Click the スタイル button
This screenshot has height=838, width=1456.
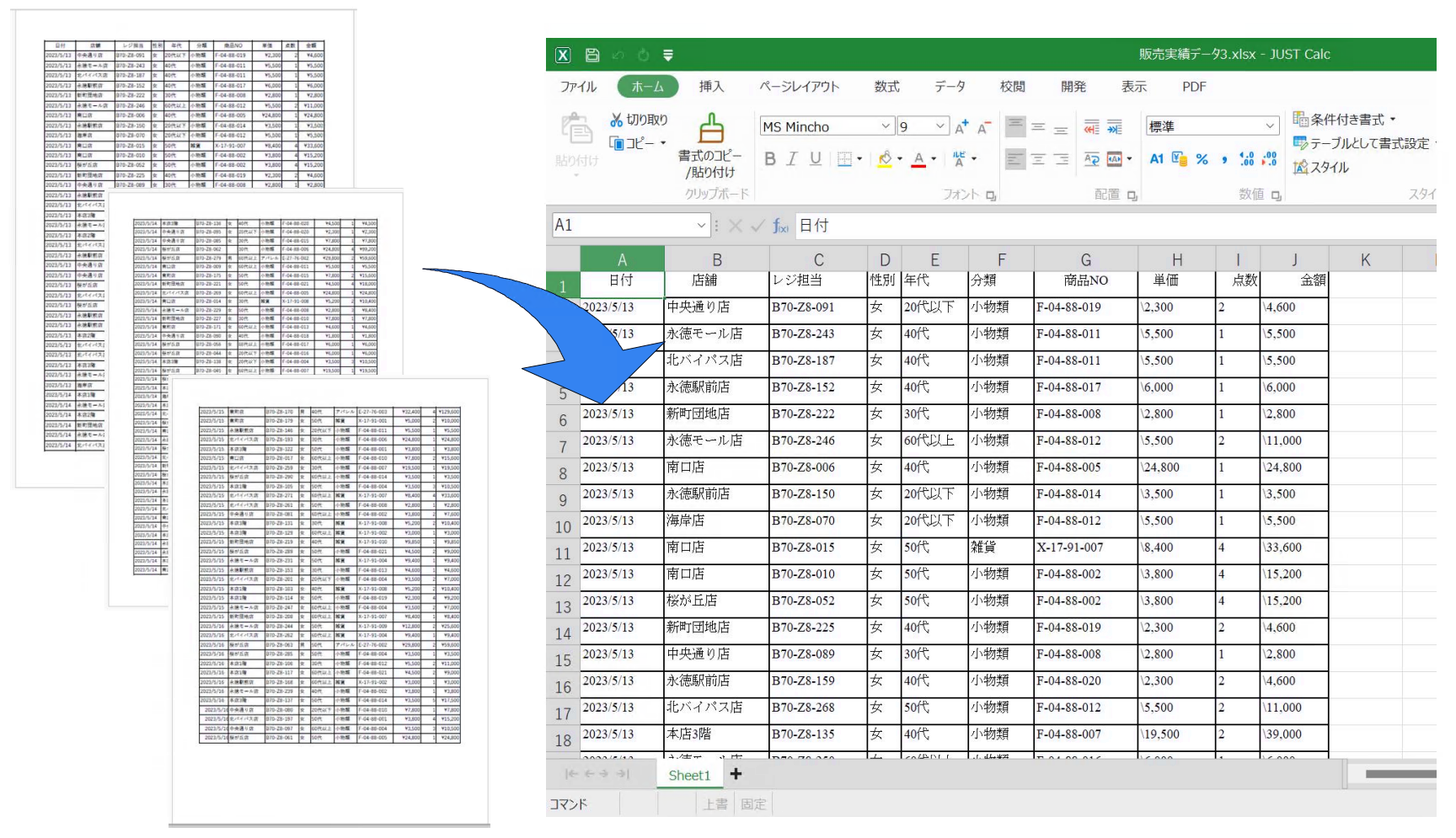pyautogui.click(x=1321, y=168)
